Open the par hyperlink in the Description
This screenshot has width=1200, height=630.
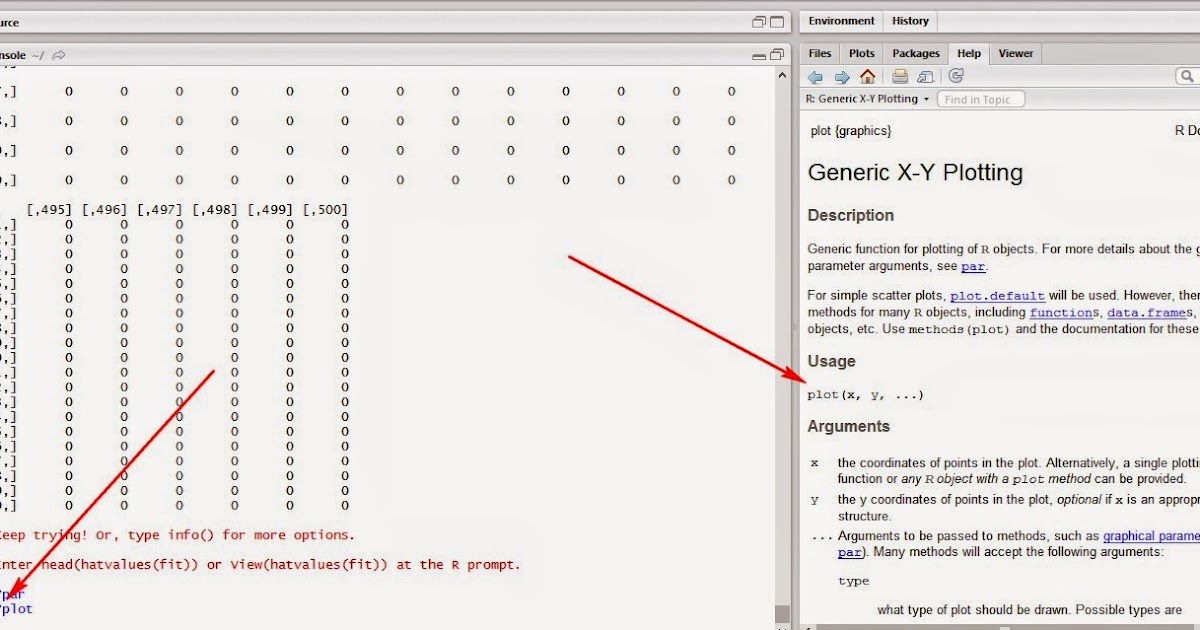(x=973, y=266)
